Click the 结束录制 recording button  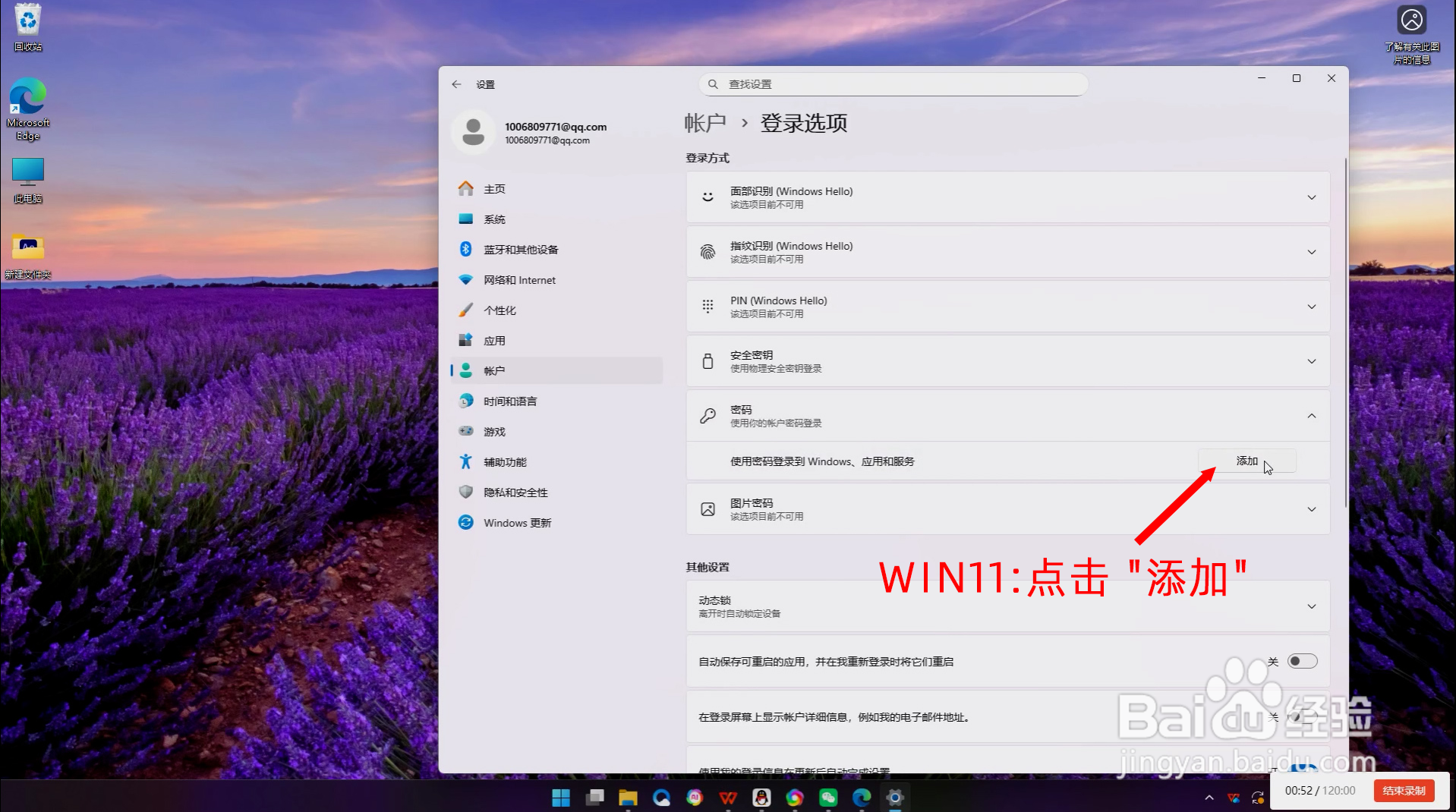coord(1404,790)
